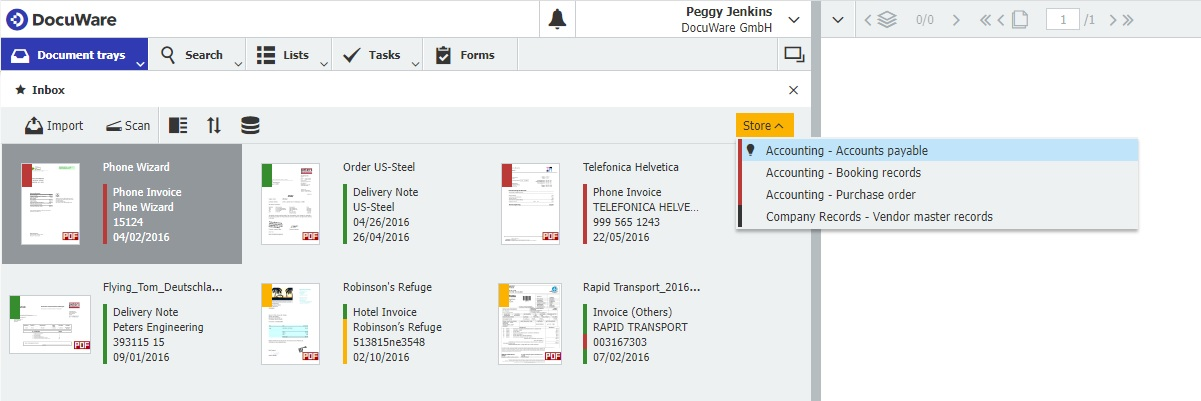Collapse the Store dropdown
This screenshot has height=401, width=1201.
765,126
